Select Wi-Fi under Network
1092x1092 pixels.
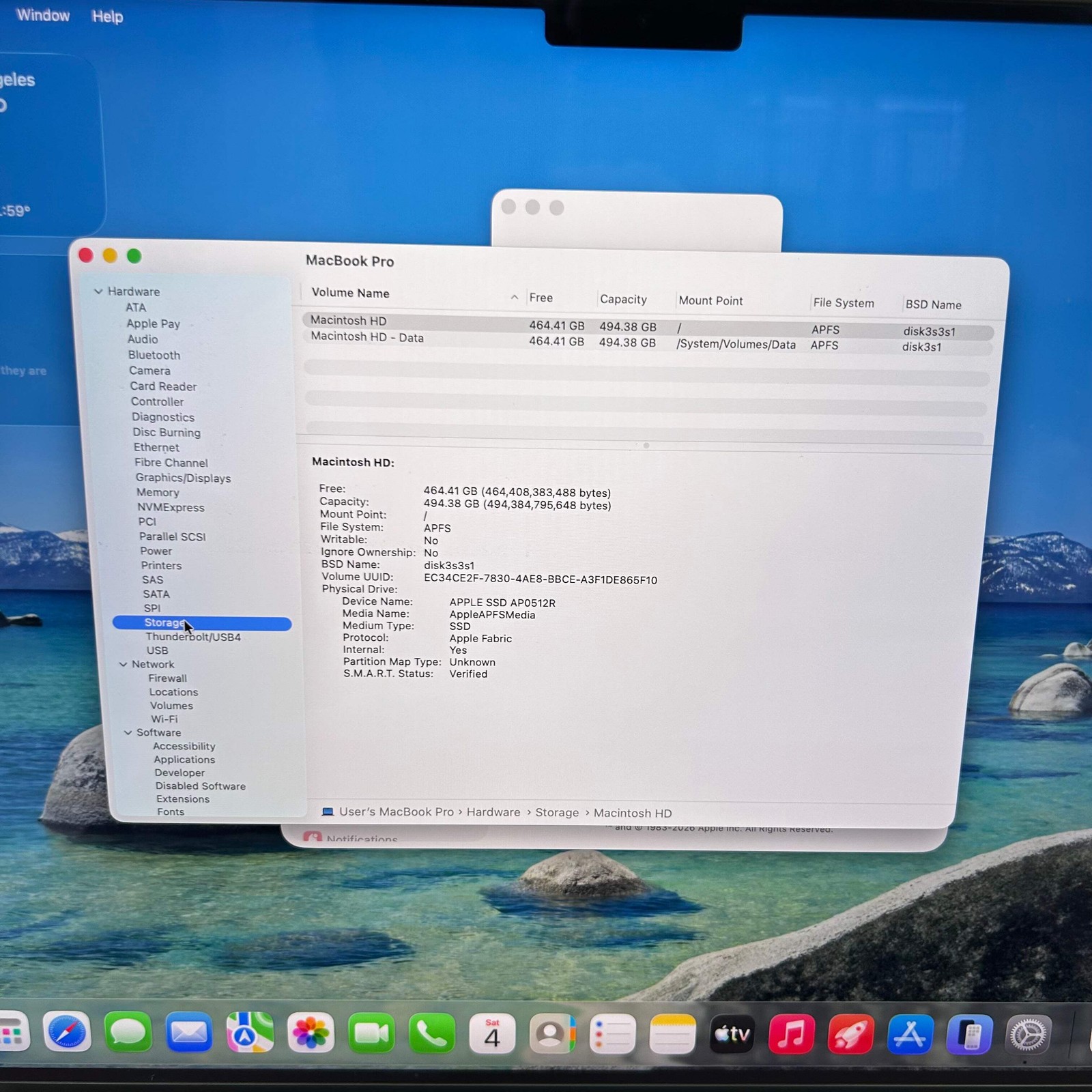[x=164, y=719]
